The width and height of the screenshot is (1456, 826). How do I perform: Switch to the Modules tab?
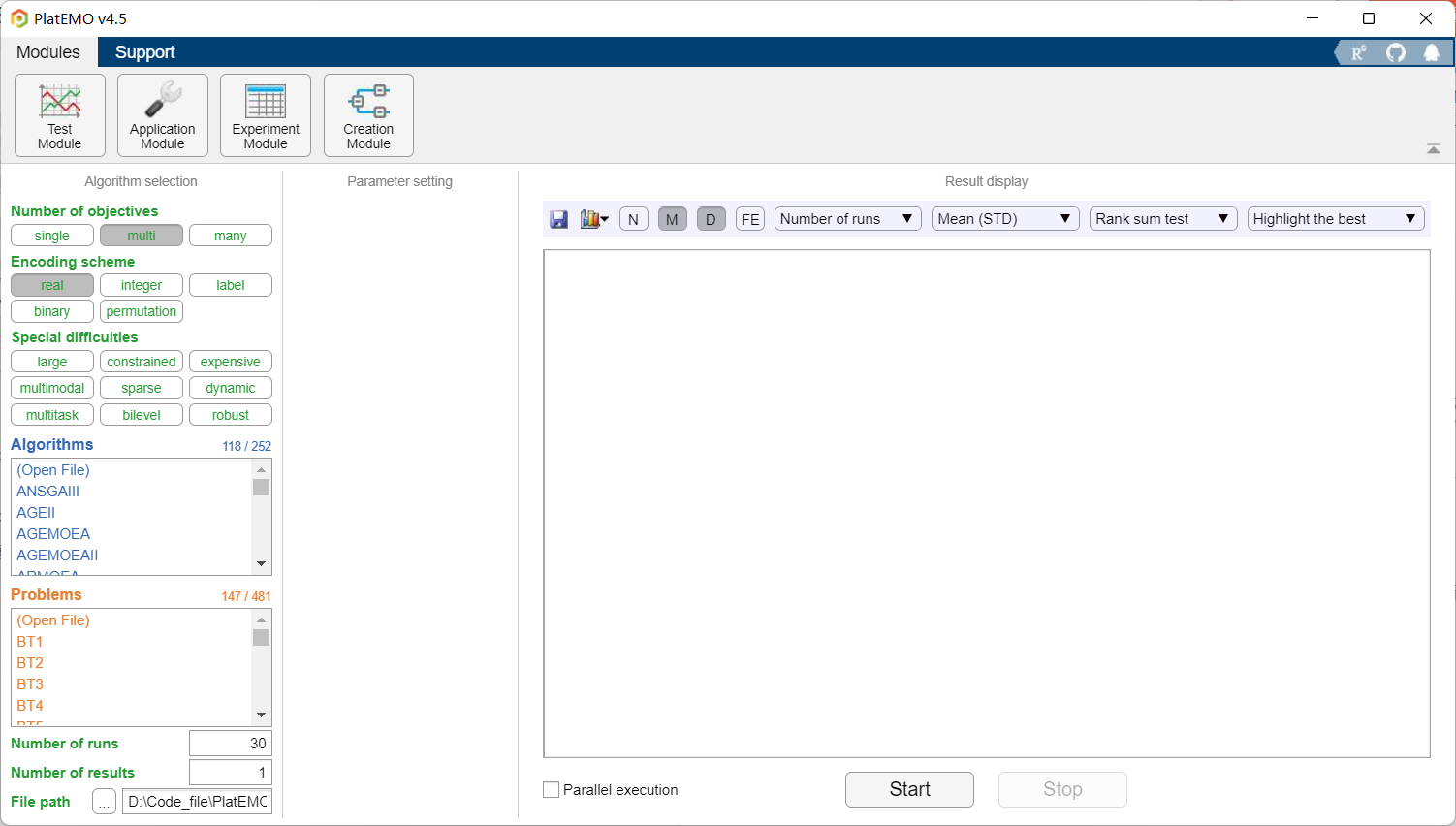click(48, 52)
